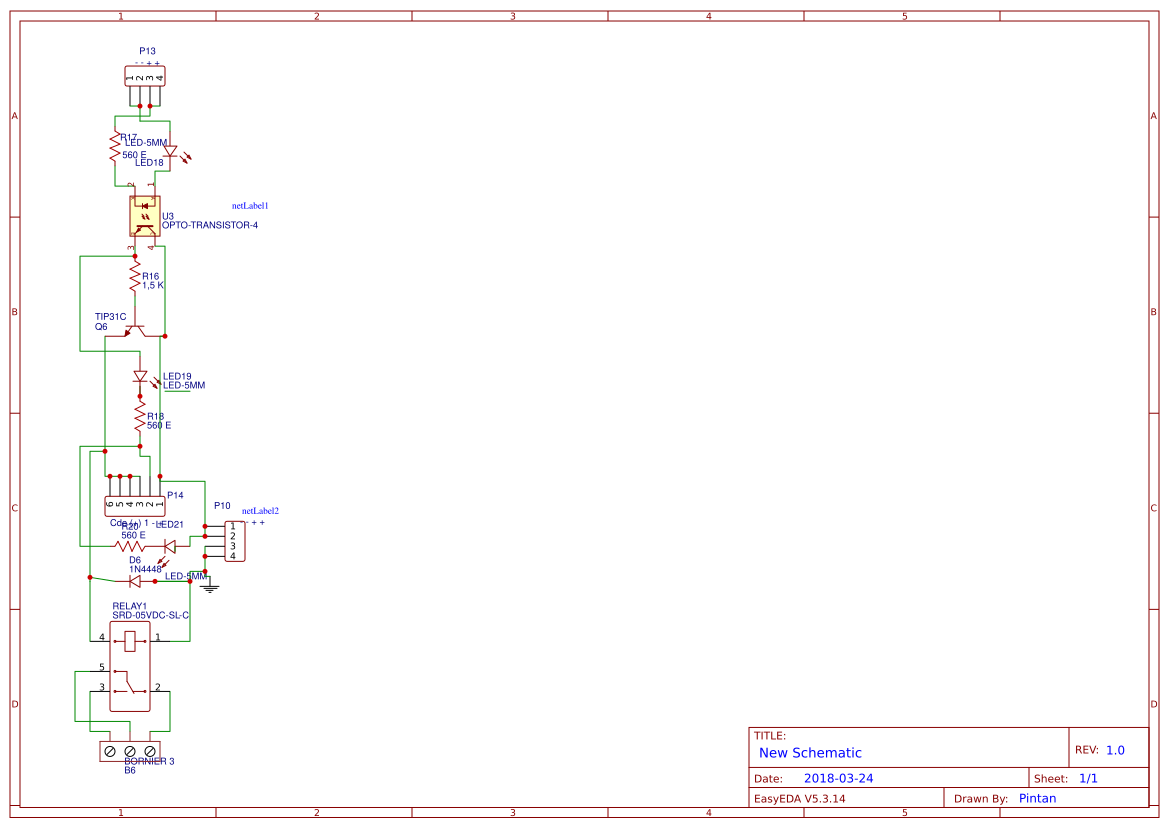Viewport: 1169px width, 828px height.
Task: Click the netLabel2 net label
Action: 260,511
